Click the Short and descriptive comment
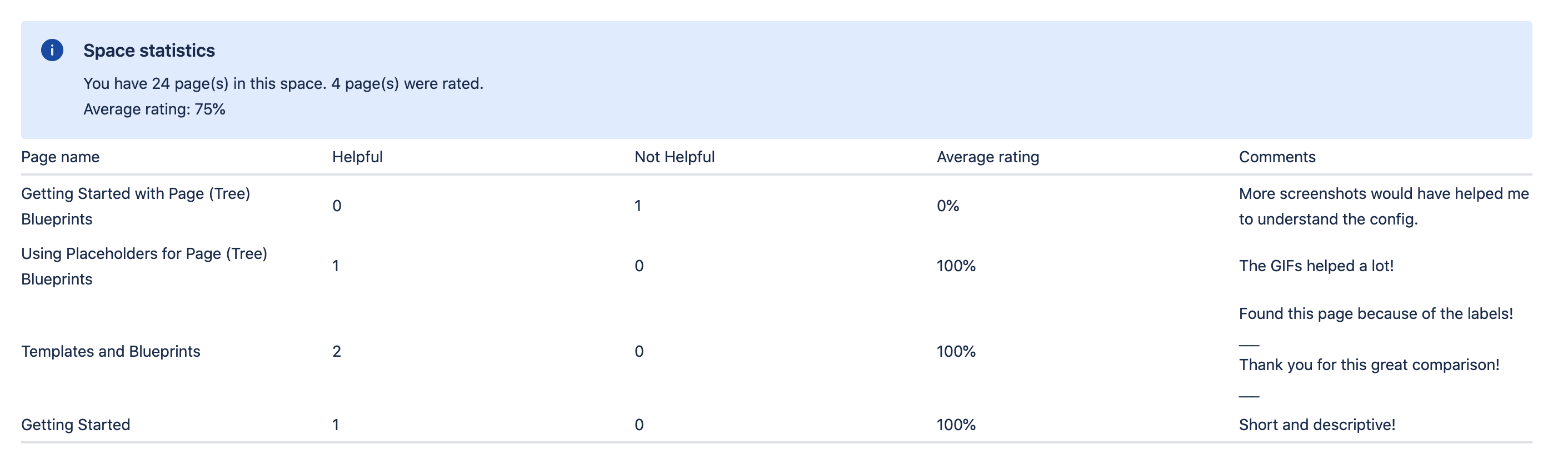 1317,425
